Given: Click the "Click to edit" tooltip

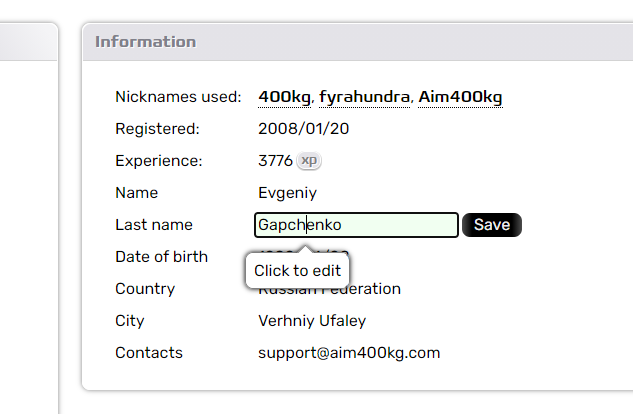Looking at the screenshot, I should pos(298,270).
